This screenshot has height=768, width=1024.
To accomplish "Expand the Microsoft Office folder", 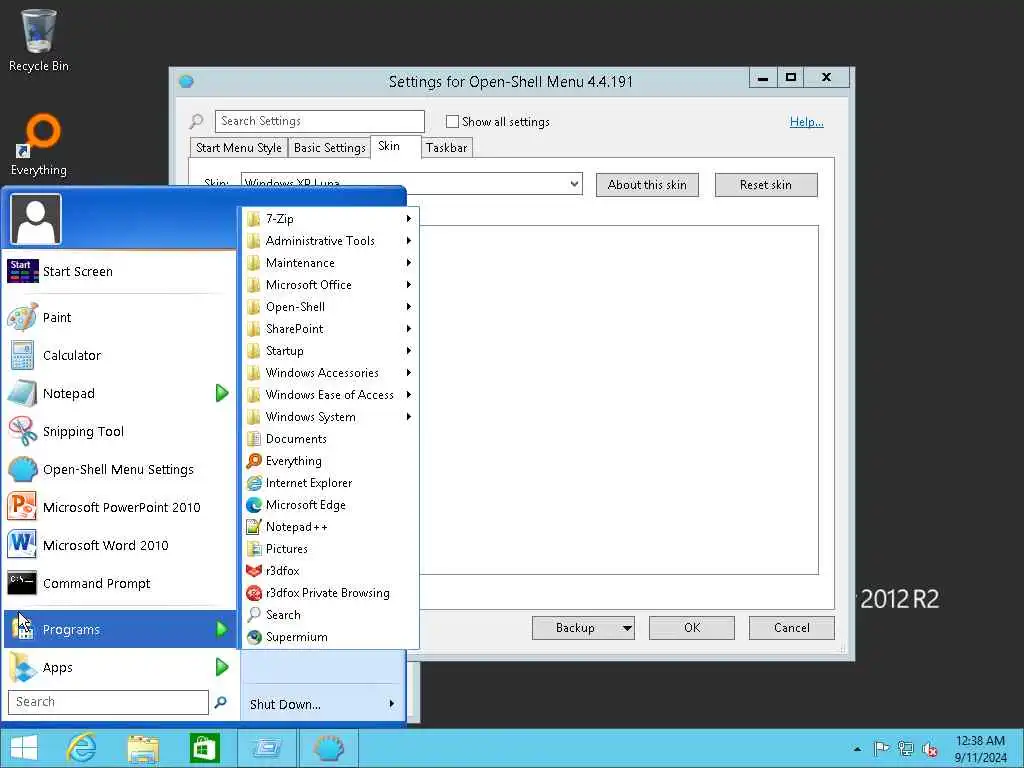I will click(x=330, y=285).
